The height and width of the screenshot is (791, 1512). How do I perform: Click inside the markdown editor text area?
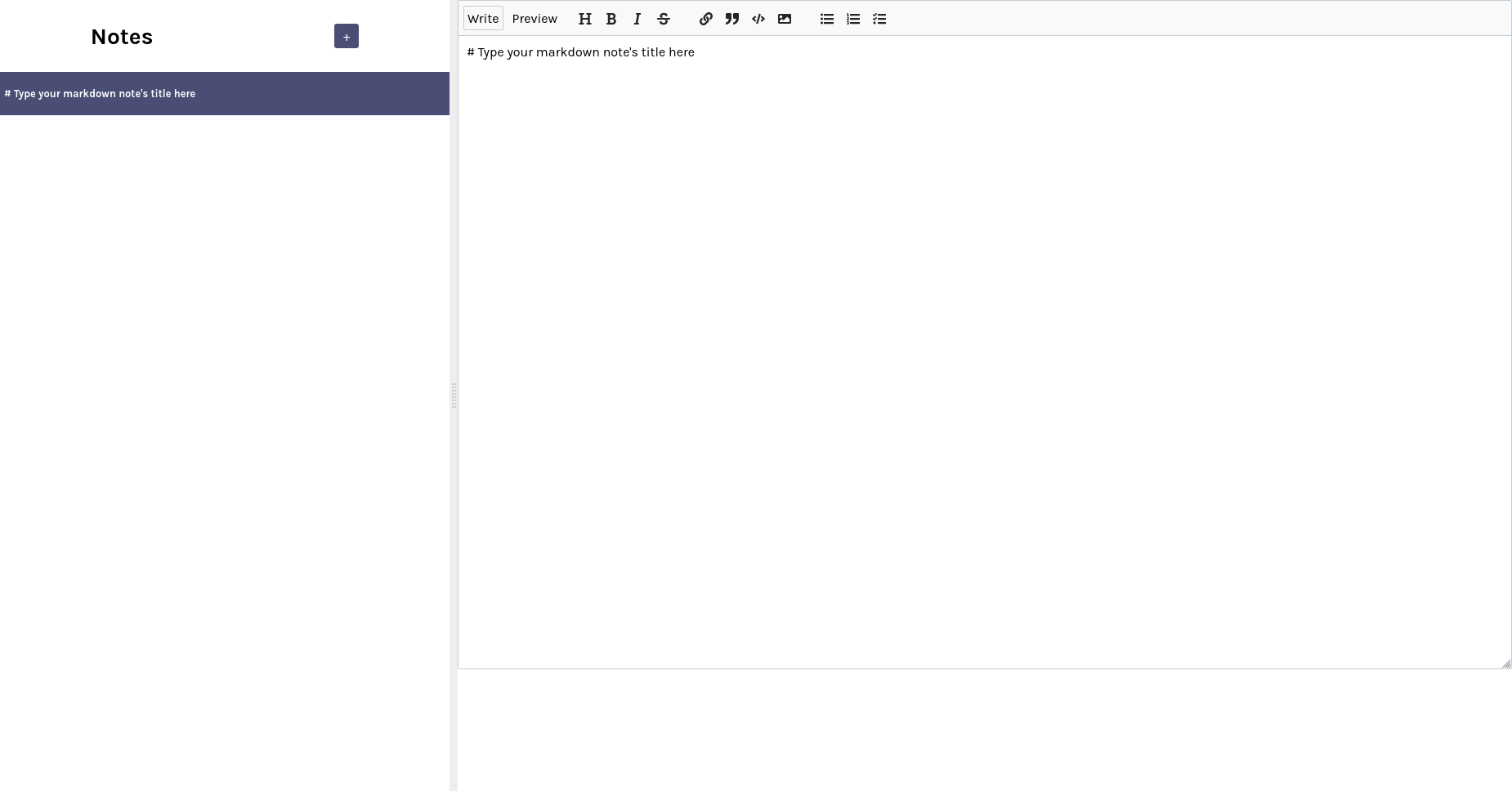[x=984, y=352]
